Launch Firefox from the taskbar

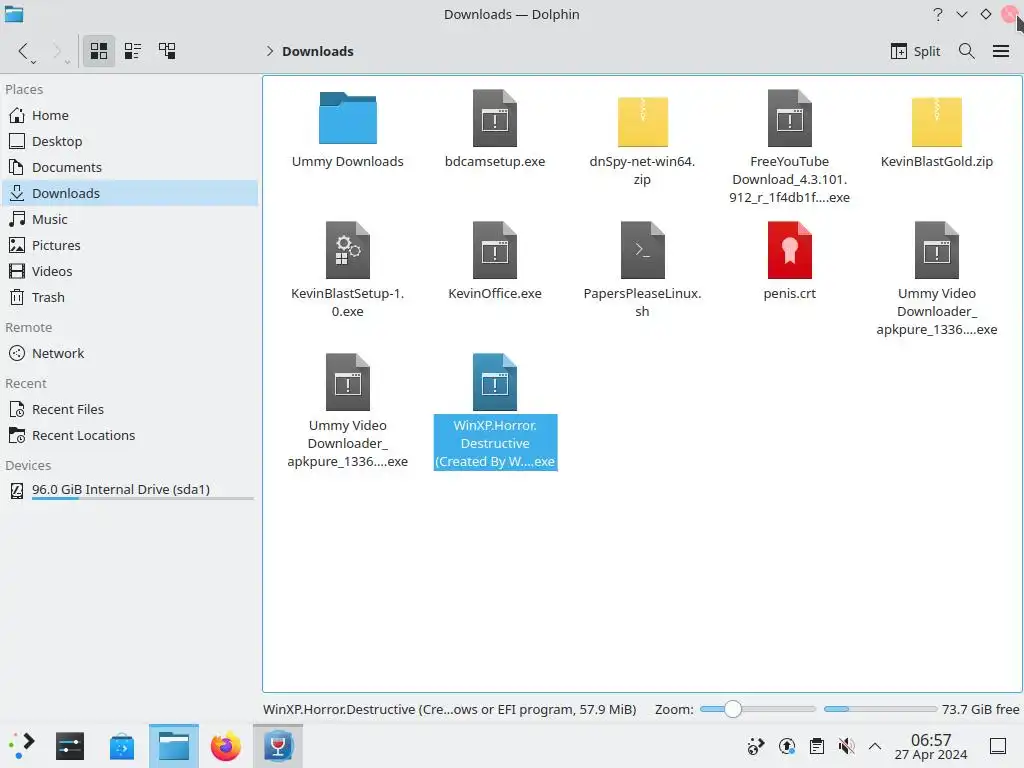pos(226,746)
